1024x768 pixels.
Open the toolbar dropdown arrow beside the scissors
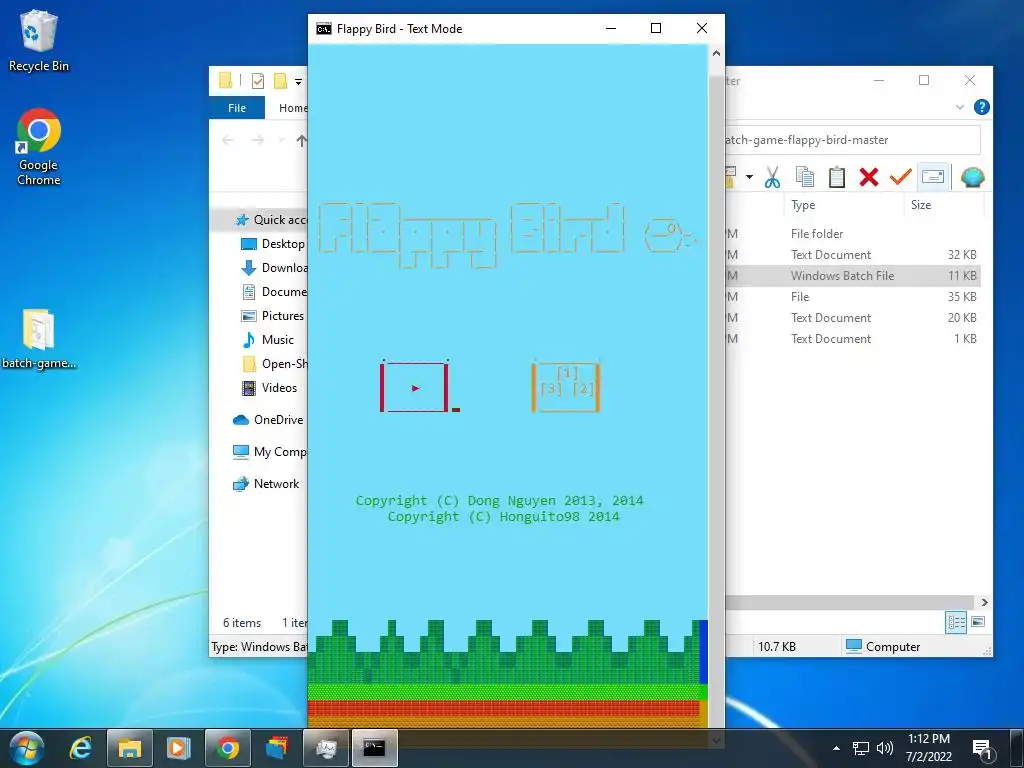pyautogui.click(x=749, y=177)
